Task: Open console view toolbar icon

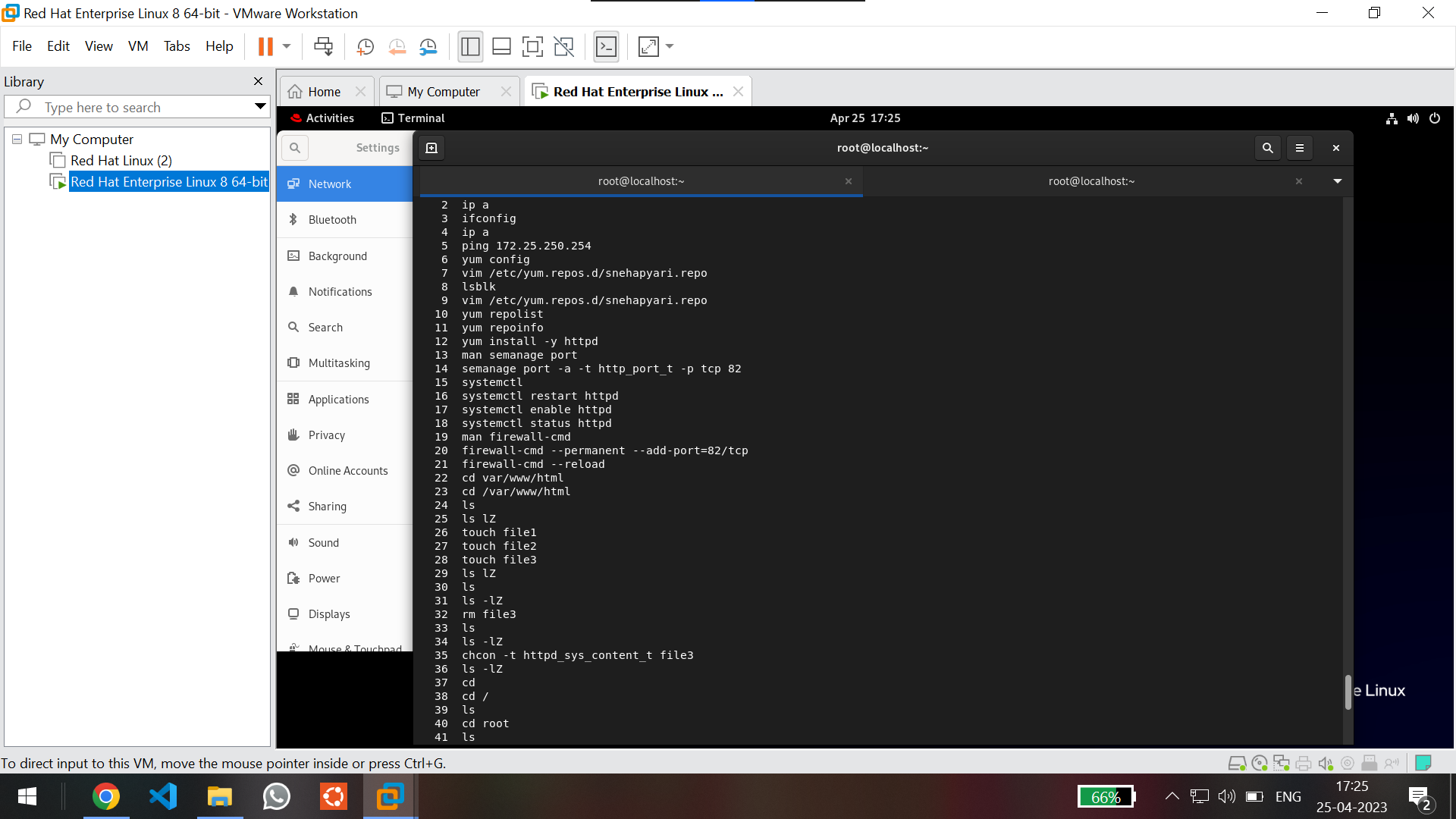Action: [x=606, y=47]
